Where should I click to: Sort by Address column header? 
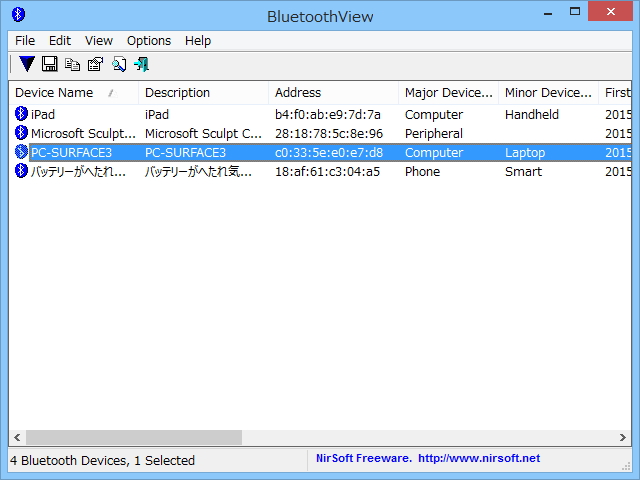[x=333, y=93]
